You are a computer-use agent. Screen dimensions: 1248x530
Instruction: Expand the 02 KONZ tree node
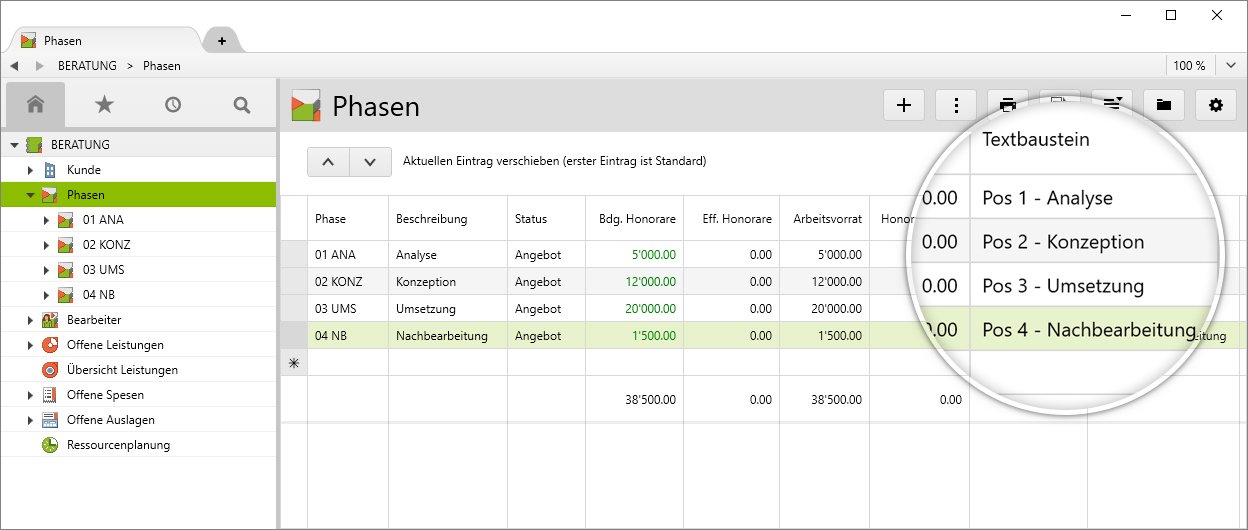(x=46, y=245)
